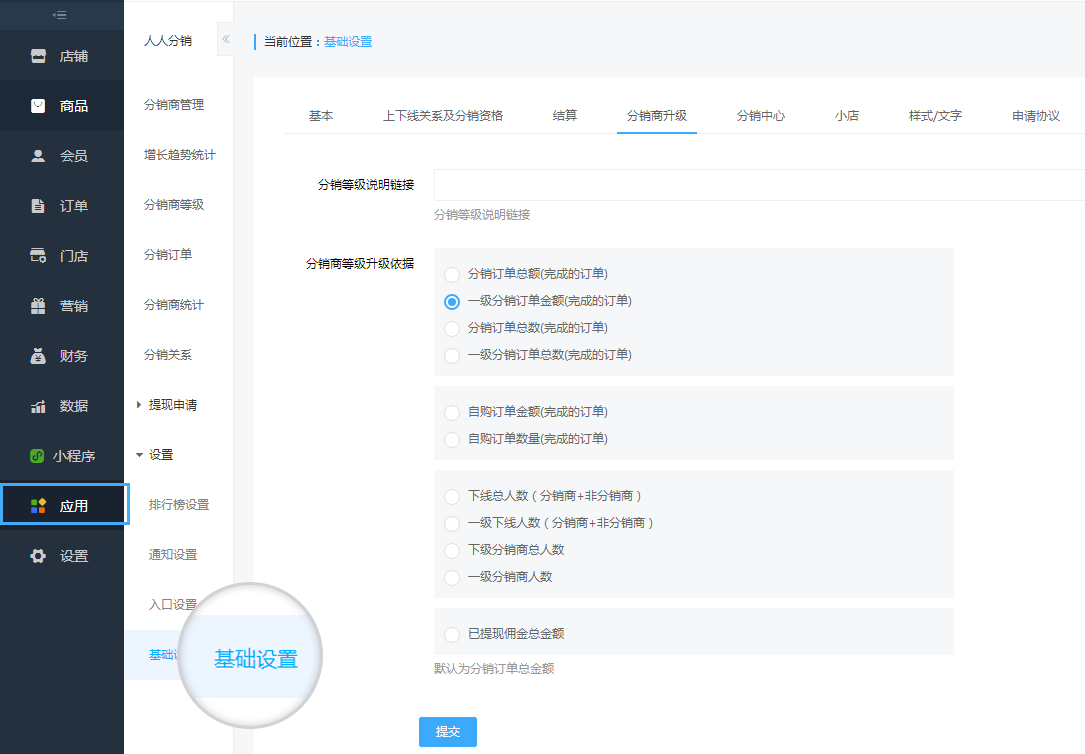Click the 提交 submit button
1085x754 pixels.
(448, 732)
